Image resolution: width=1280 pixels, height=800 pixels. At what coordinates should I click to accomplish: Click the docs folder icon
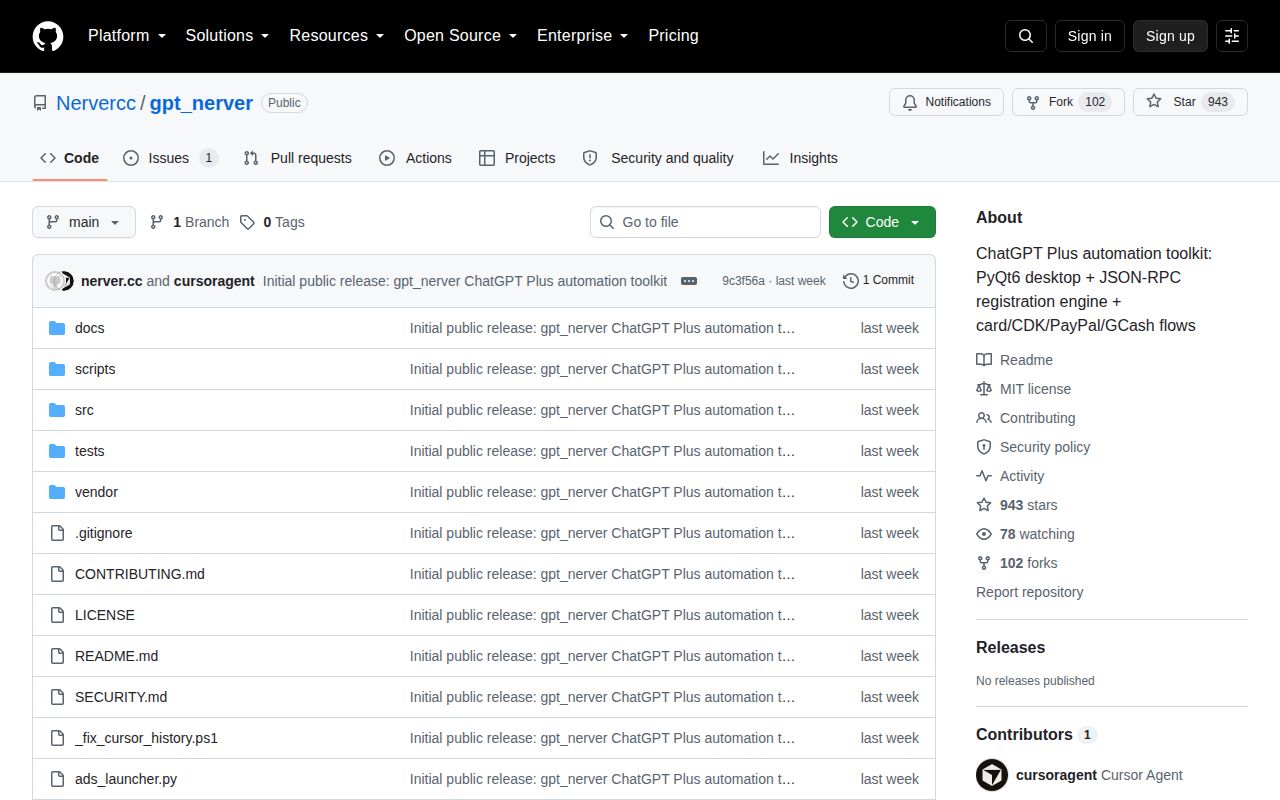pos(57,328)
